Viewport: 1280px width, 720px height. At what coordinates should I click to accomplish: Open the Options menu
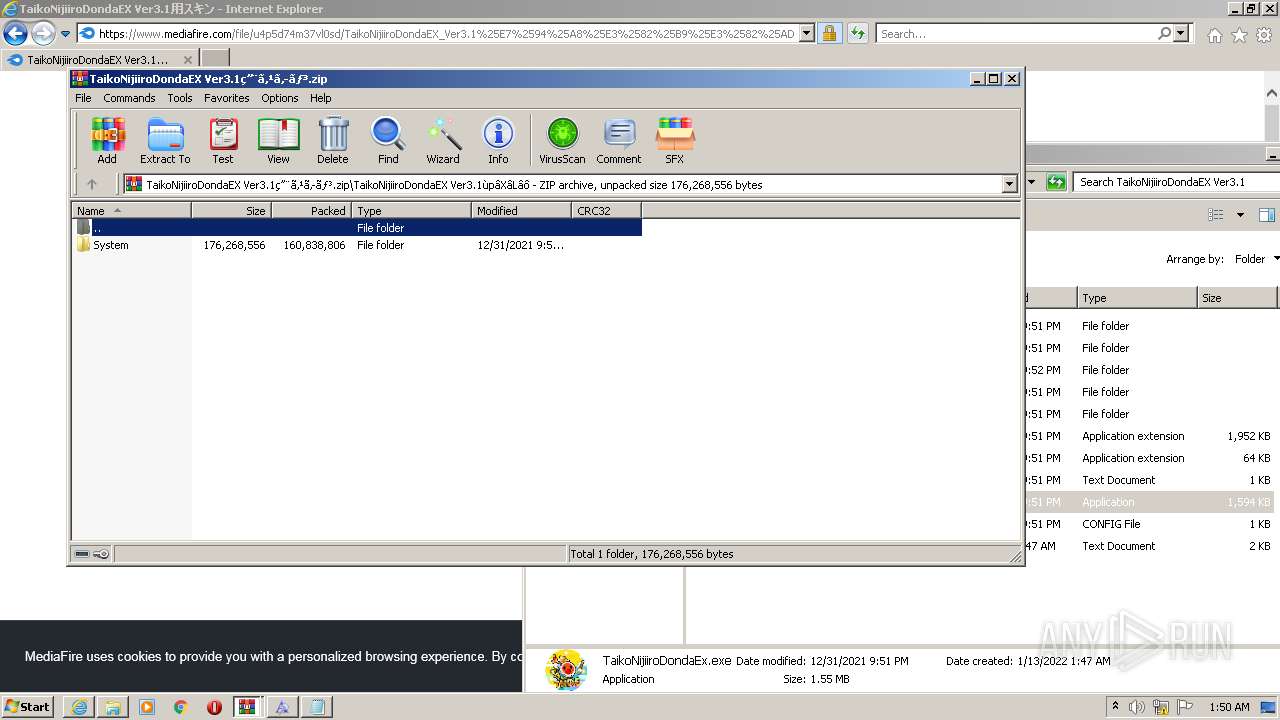(x=280, y=98)
